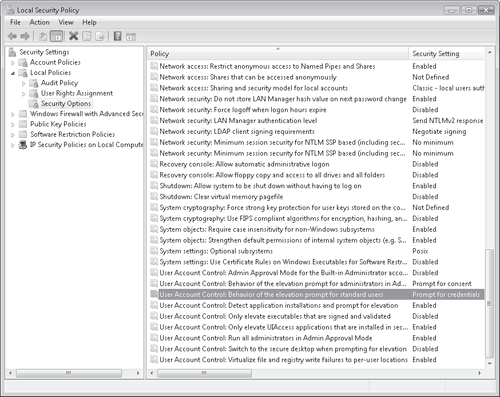Select the Security Options tree item
Image resolution: width=500 pixels, height=397 pixels.
(x=66, y=104)
